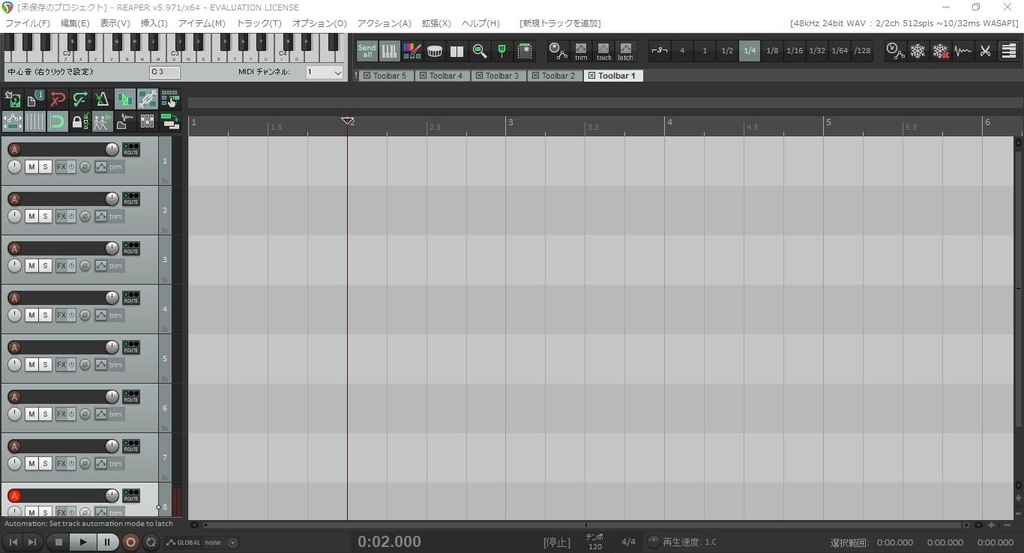Click the track list icon at far right
Viewport: 1024px width, 553px height.
point(1008,50)
